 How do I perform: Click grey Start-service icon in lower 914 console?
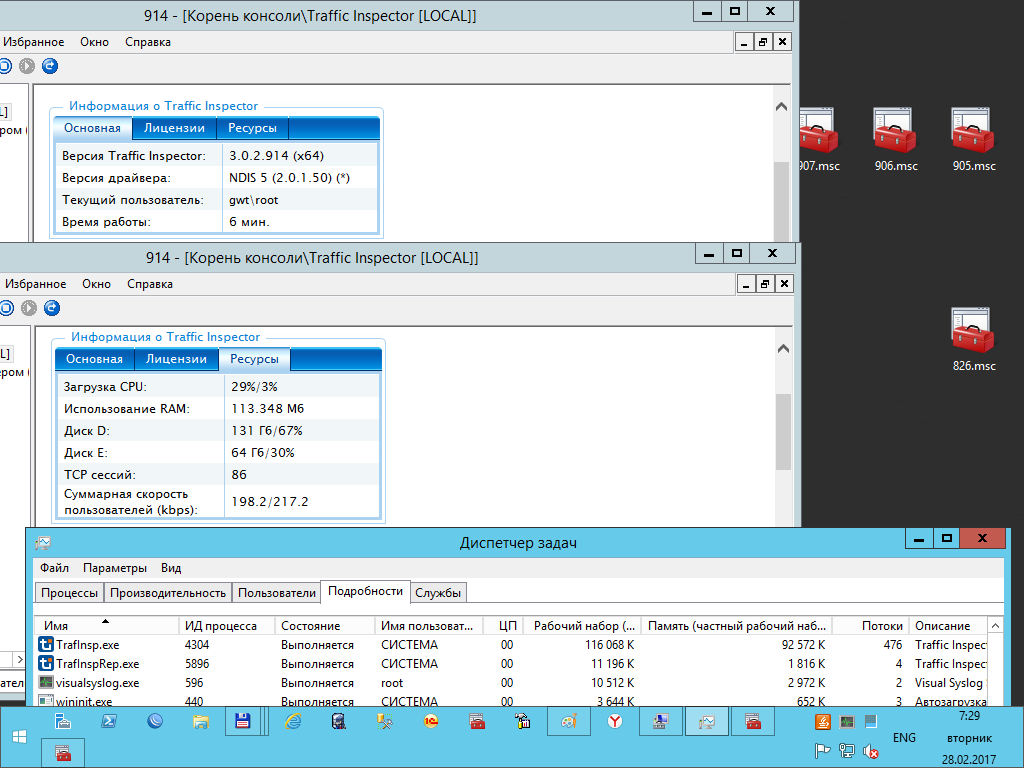29,308
